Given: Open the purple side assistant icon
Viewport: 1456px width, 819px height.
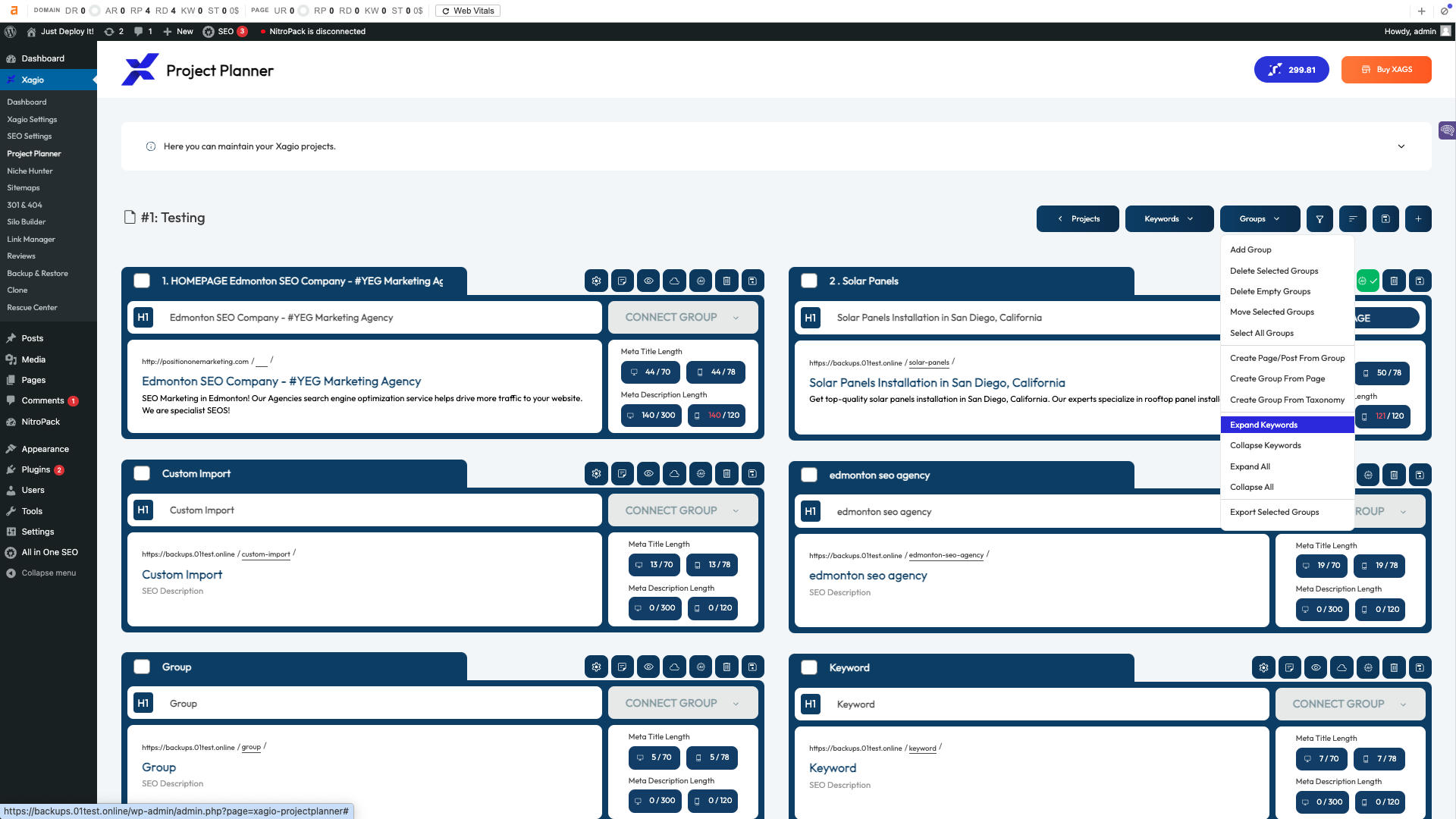Looking at the screenshot, I should pos(1447,130).
